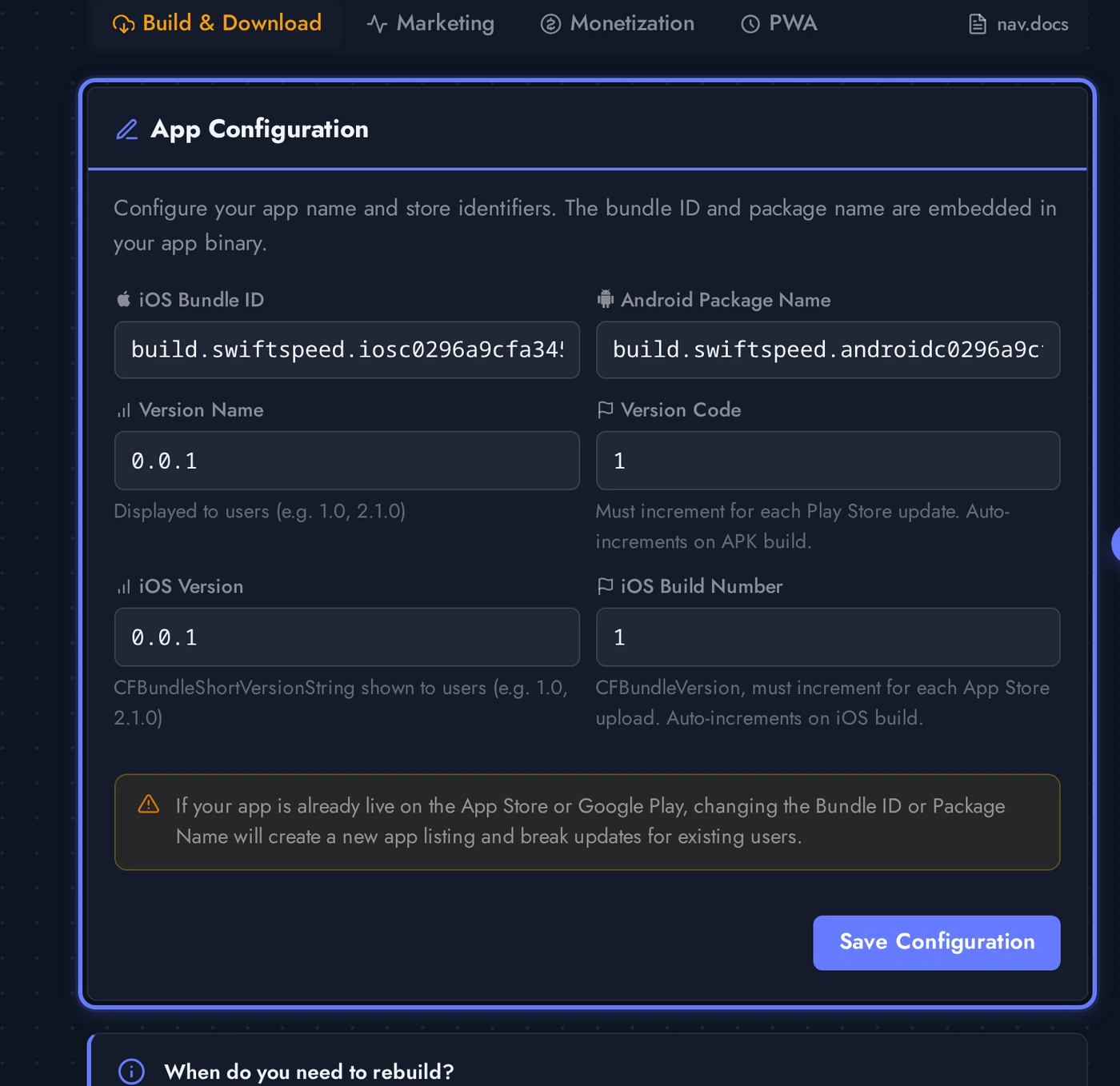The height and width of the screenshot is (1086, 1120).
Task: Click the clock icon beside PWA
Action: pos(749,23)
